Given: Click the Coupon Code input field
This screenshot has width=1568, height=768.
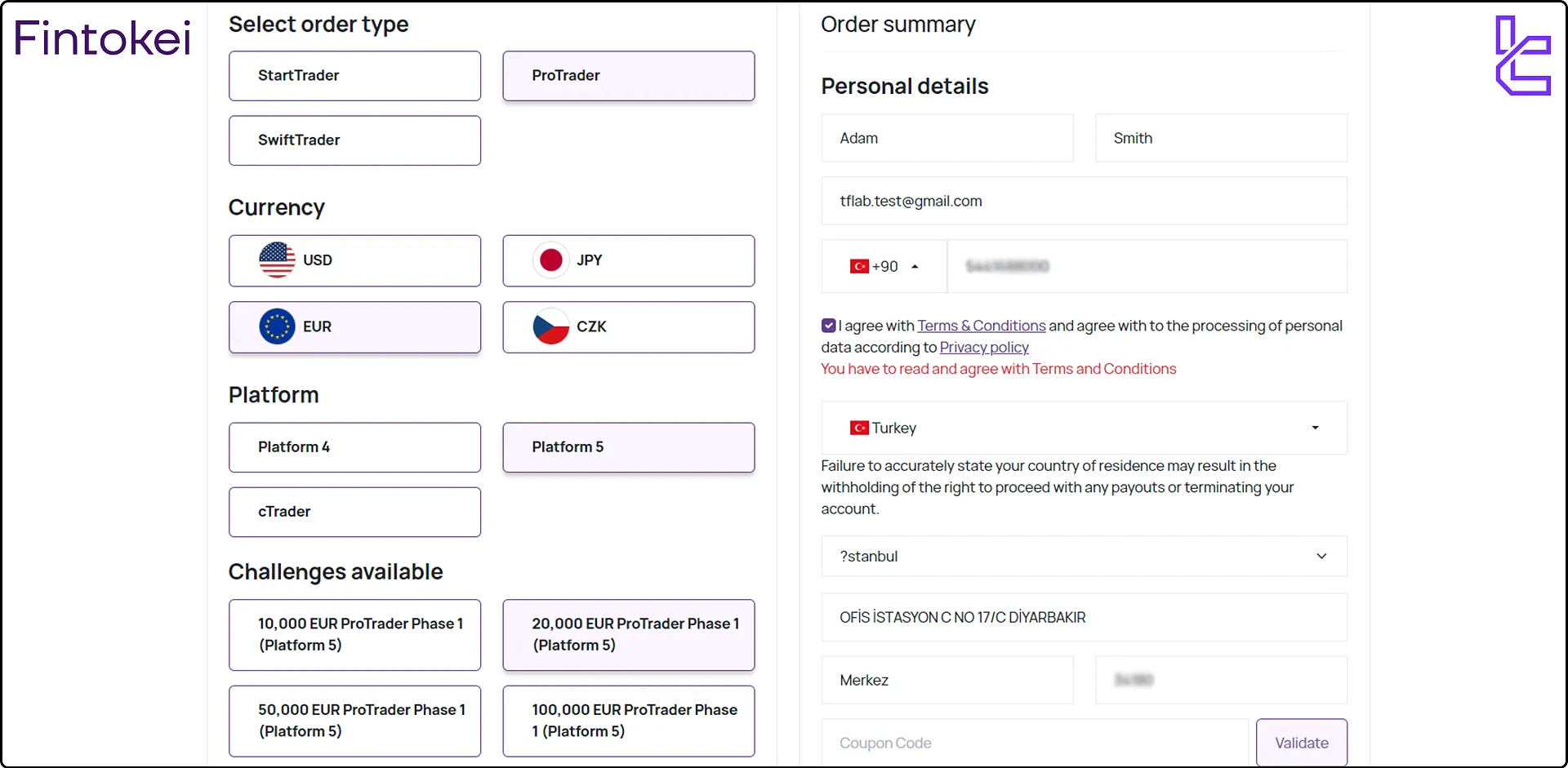Looking at the screenshot, I should (1035, 743).
